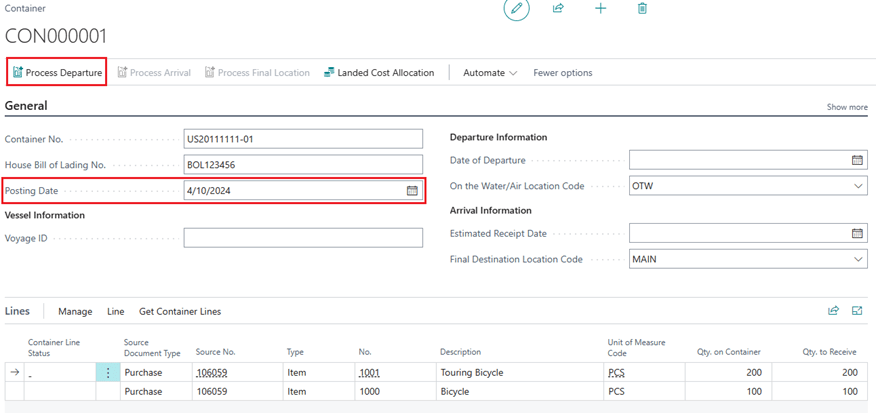876x413 pixels.
Task: Click the plus icon to add new
Action: (x=600, y=9)
